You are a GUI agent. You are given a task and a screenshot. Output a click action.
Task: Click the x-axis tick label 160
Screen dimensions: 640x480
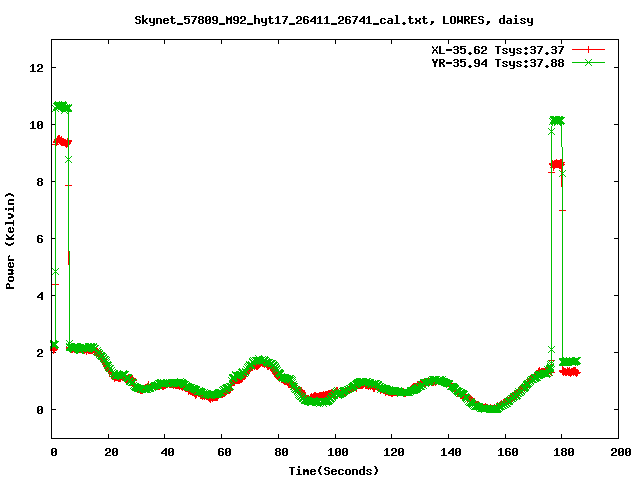click(x=508, y=452)
